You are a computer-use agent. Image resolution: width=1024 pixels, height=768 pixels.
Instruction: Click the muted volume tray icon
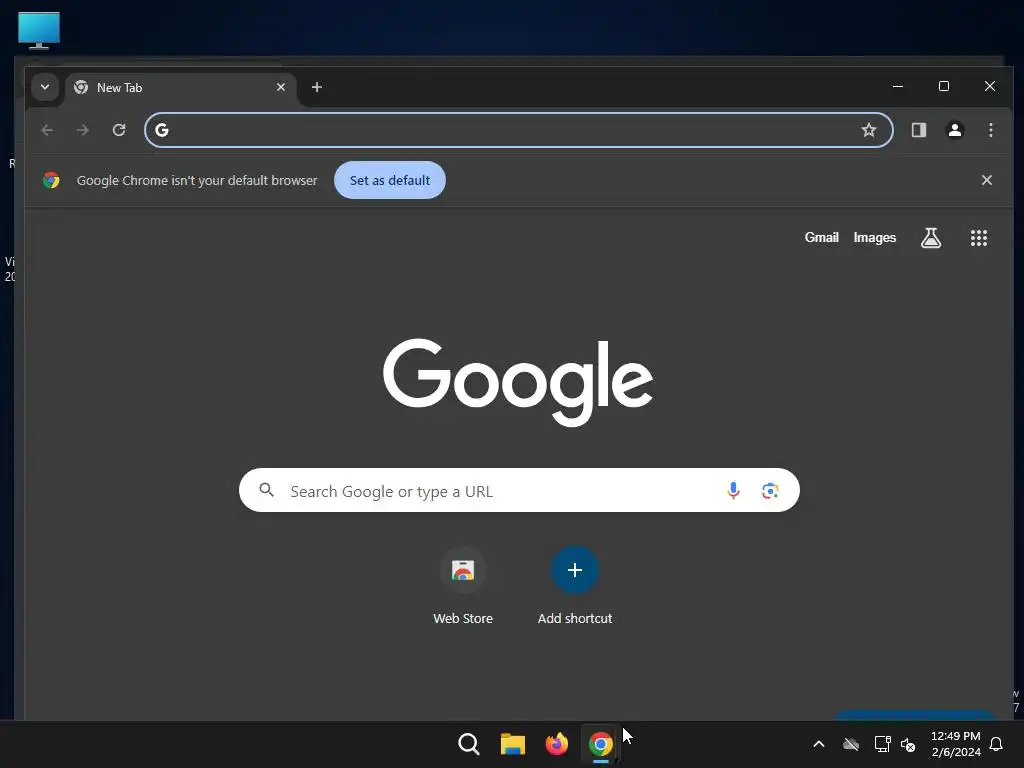(908, 744)
